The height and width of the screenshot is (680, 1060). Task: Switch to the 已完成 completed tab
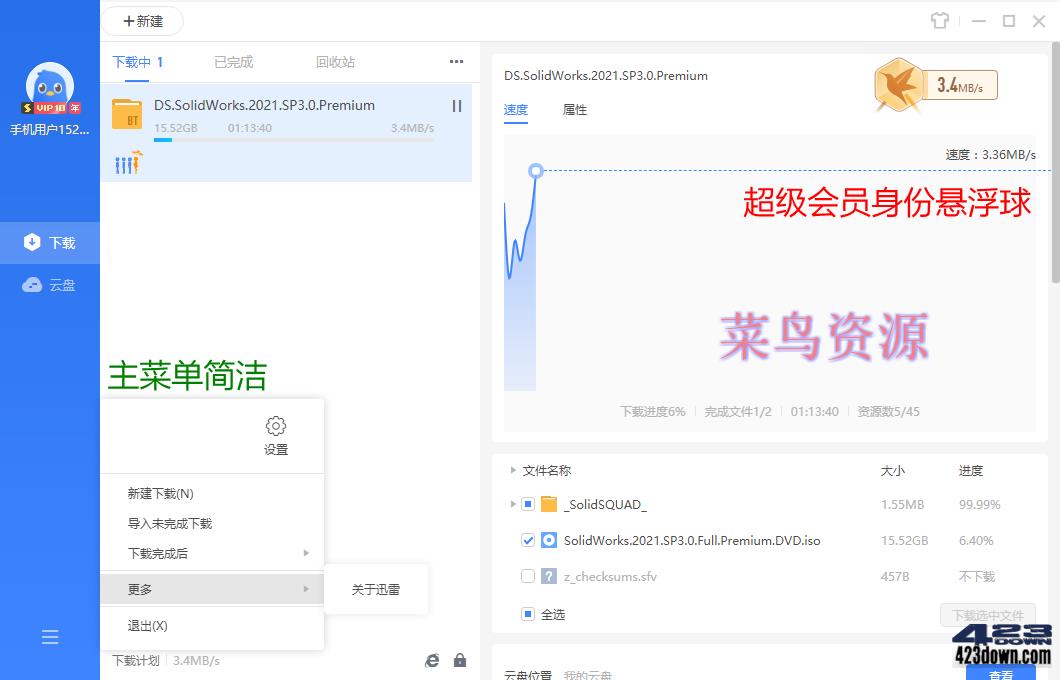[x=232, y=61]
